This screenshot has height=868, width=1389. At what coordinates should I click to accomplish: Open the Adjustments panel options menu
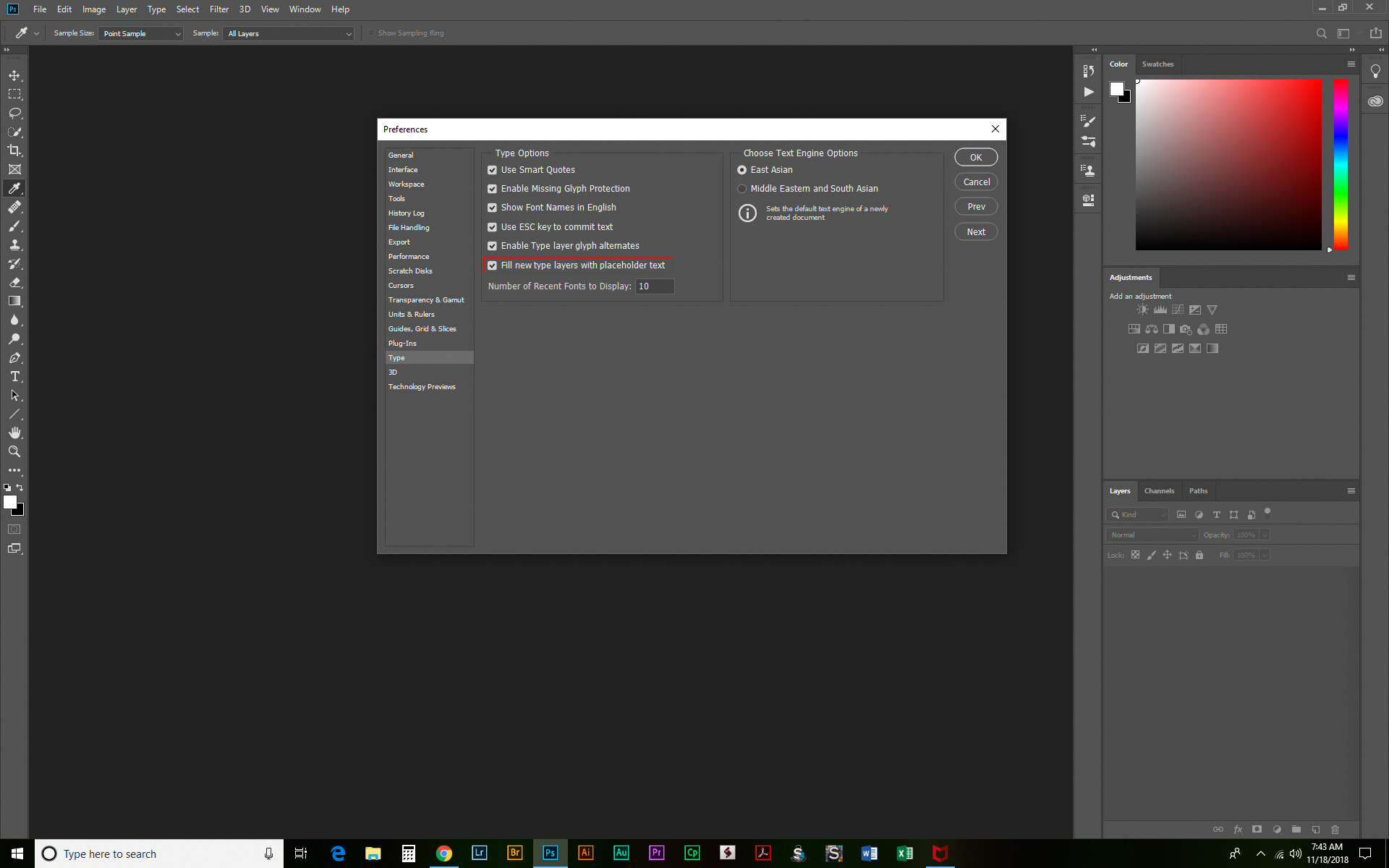click(x=1351, y=277)
